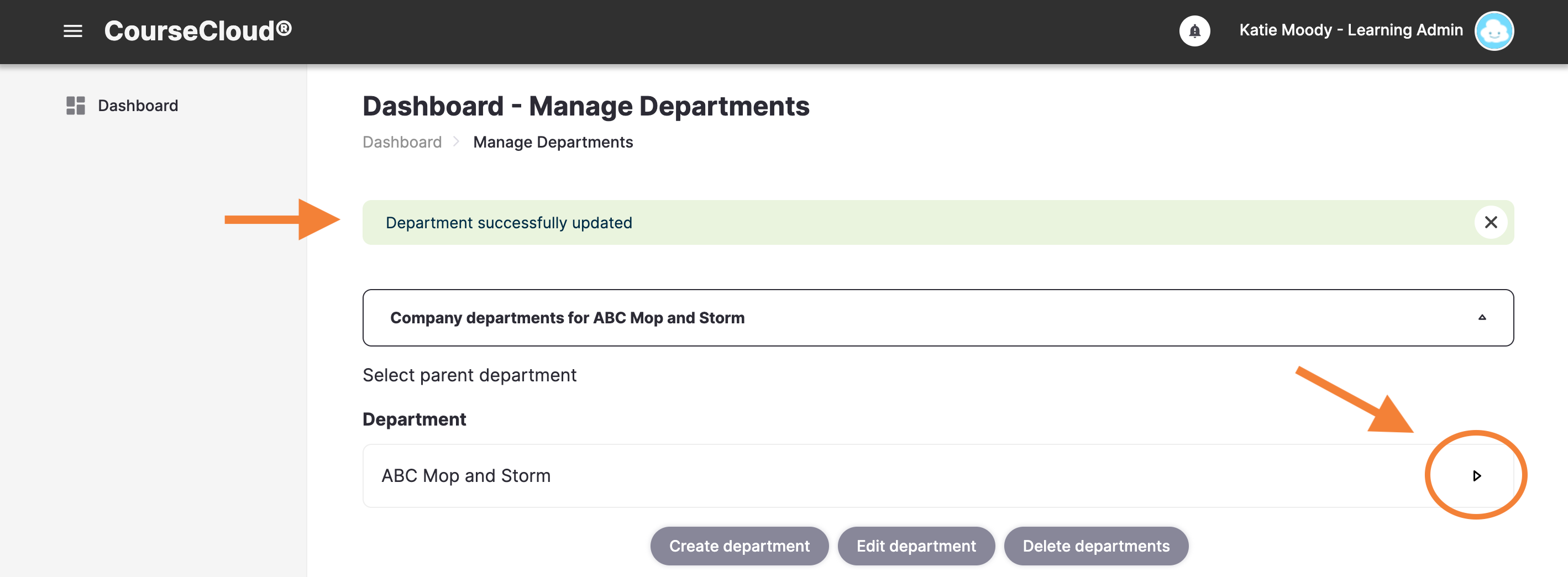Click the Dashboard - Manage Departments heading
This screenshot has width=1568, height=577.
(x=585, y=106)
